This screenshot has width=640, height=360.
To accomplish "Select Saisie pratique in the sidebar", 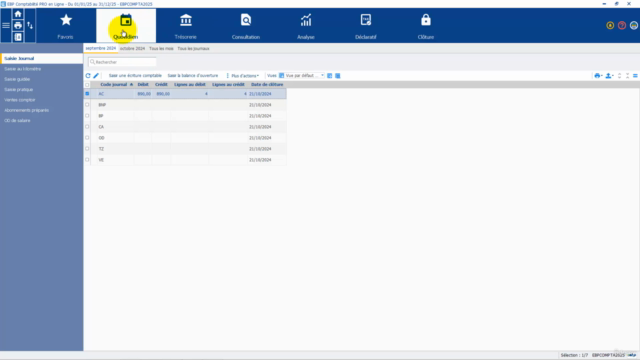I will click(18, 89).
